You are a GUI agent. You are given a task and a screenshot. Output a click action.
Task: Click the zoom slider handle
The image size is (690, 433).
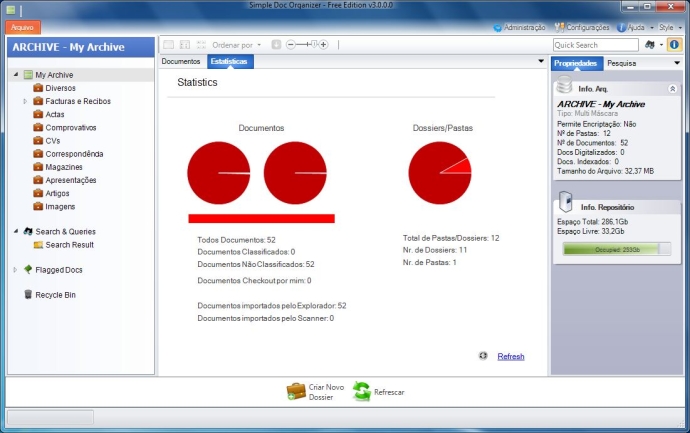pyautogui.click(x=314, y=44)
